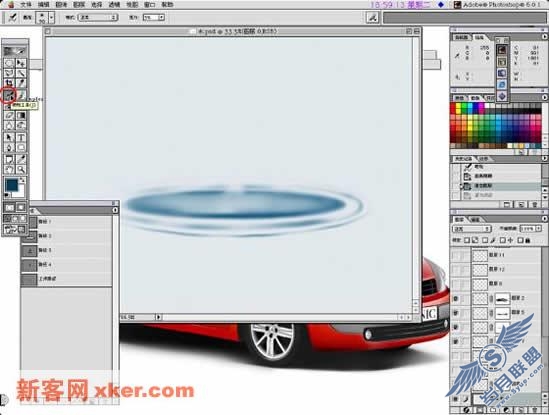Open the Layers panel flyout menu arrow
Image resolution: width=549 pixels, height=415 pixels.
tap(544, 219)
